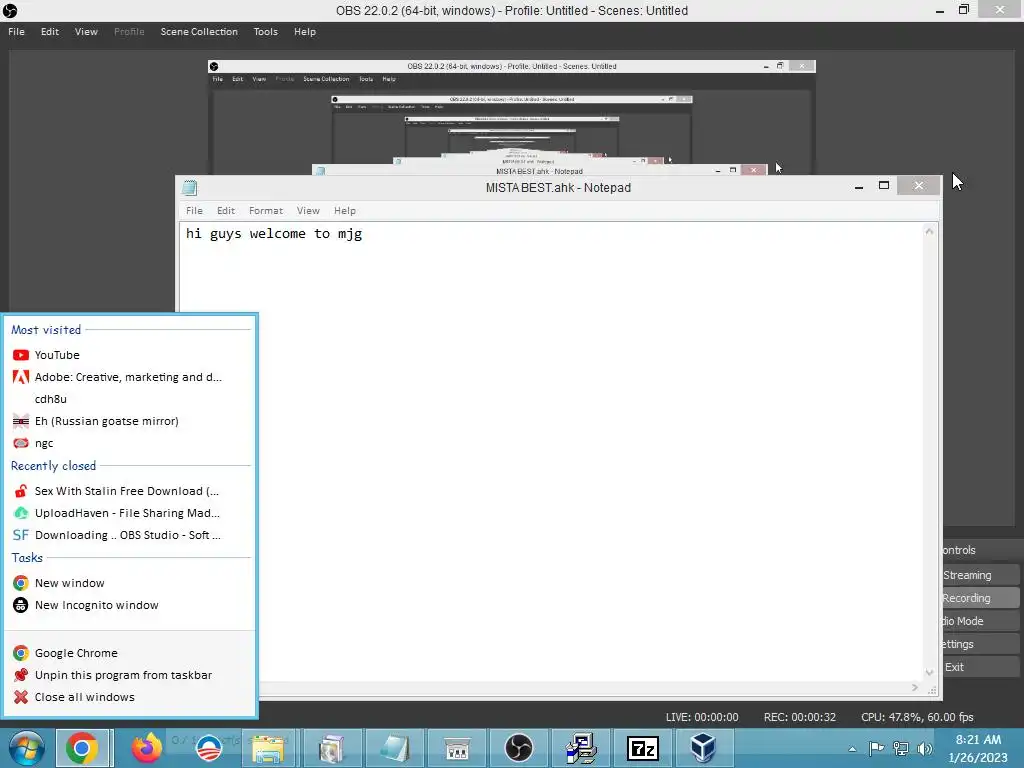The image size is (1024, 768).
Task: Open the OBS Profile menu
Action: point(129,31)
